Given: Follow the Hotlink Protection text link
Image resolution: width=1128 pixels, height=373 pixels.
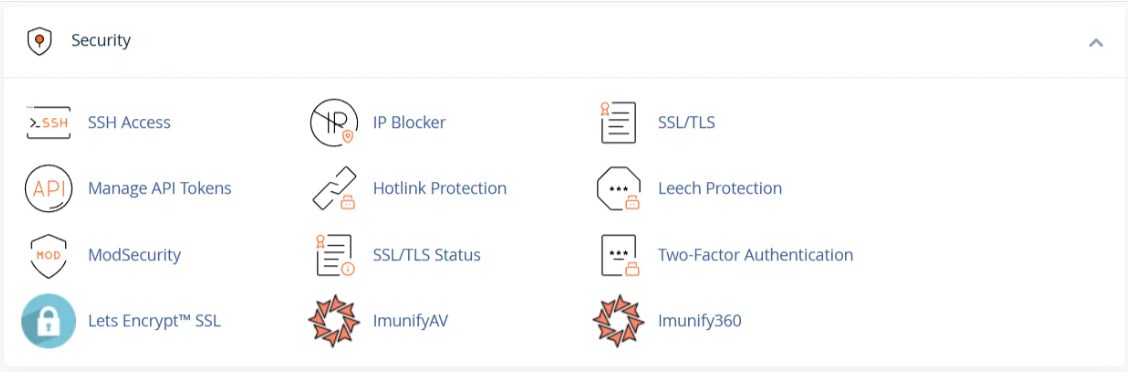Looking at the screenshot, I should 440,189.
